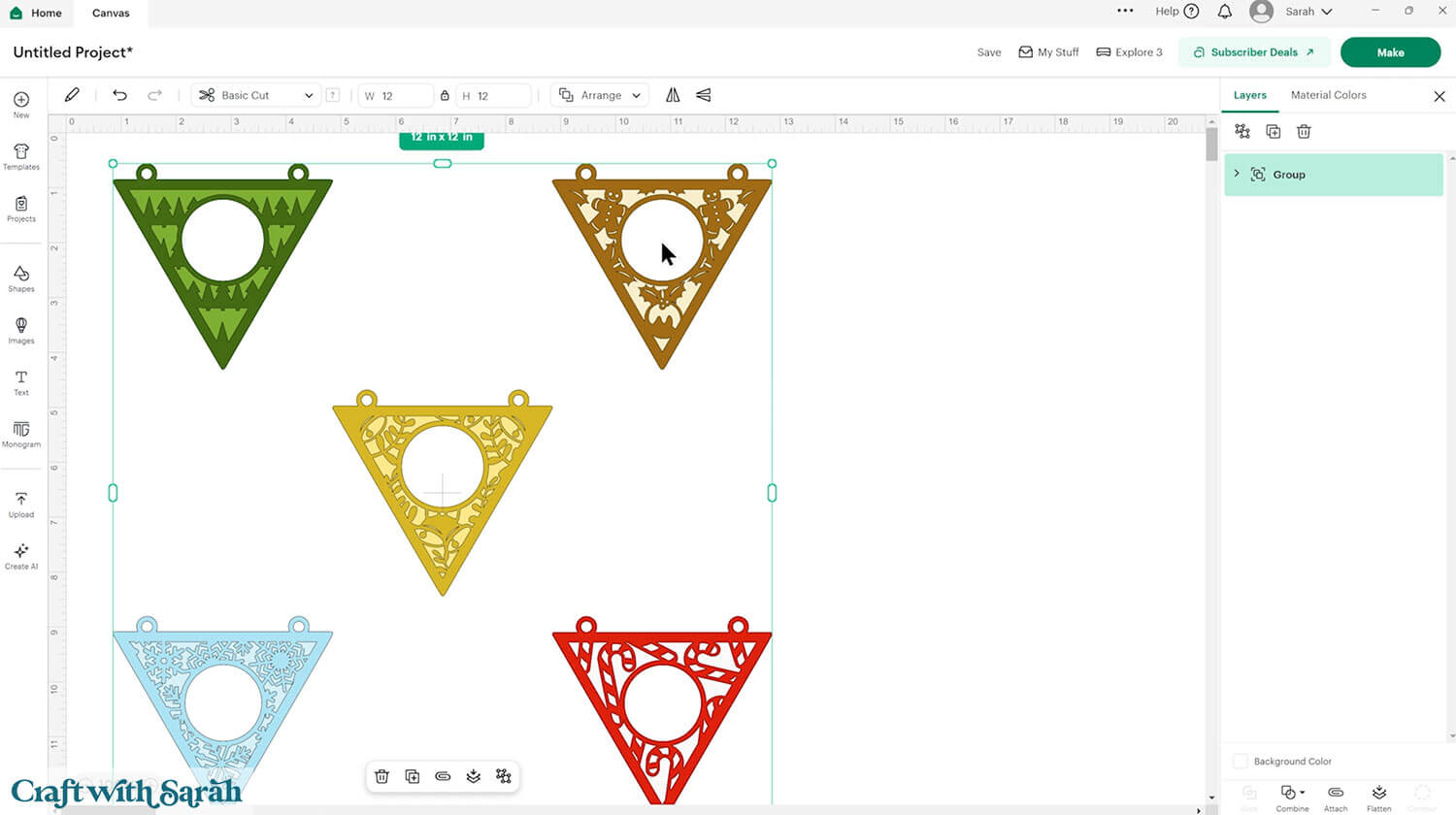Open the Shapes panel
Image resolution: width=1456 pixels, height=815 pixels.
(x=20, y=280)
